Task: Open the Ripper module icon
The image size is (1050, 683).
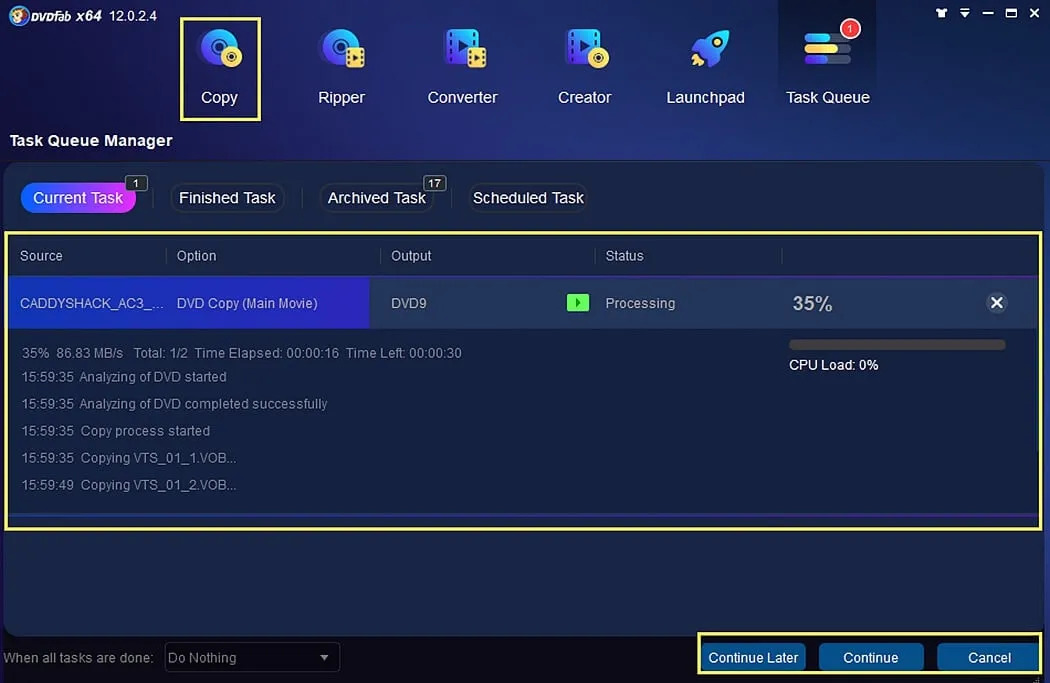Action: click(x=342, y=50)
